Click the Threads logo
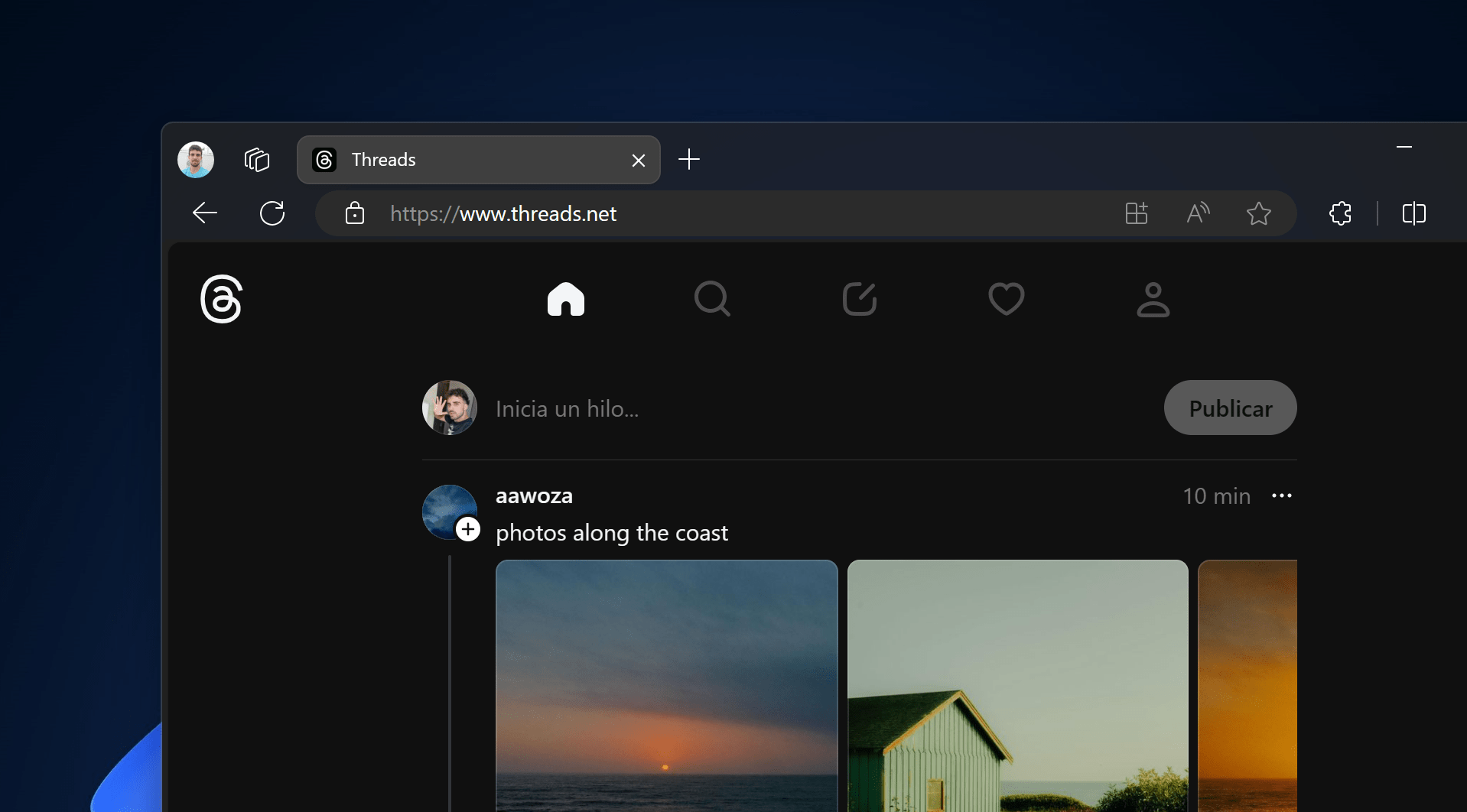 point(222,300)
